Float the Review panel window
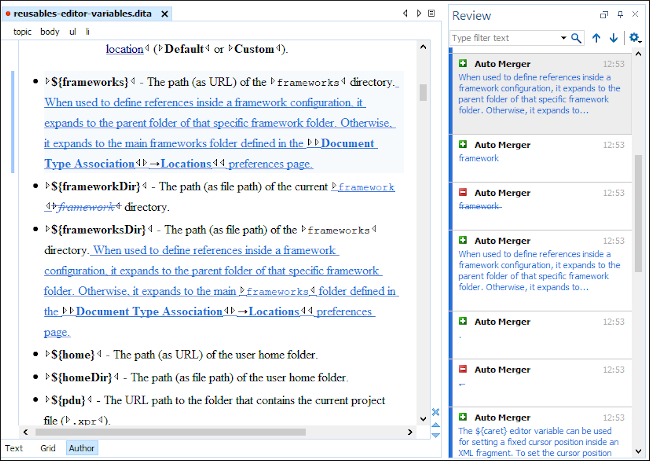Screen dimensions: 650x461 (x=604, y=15)
